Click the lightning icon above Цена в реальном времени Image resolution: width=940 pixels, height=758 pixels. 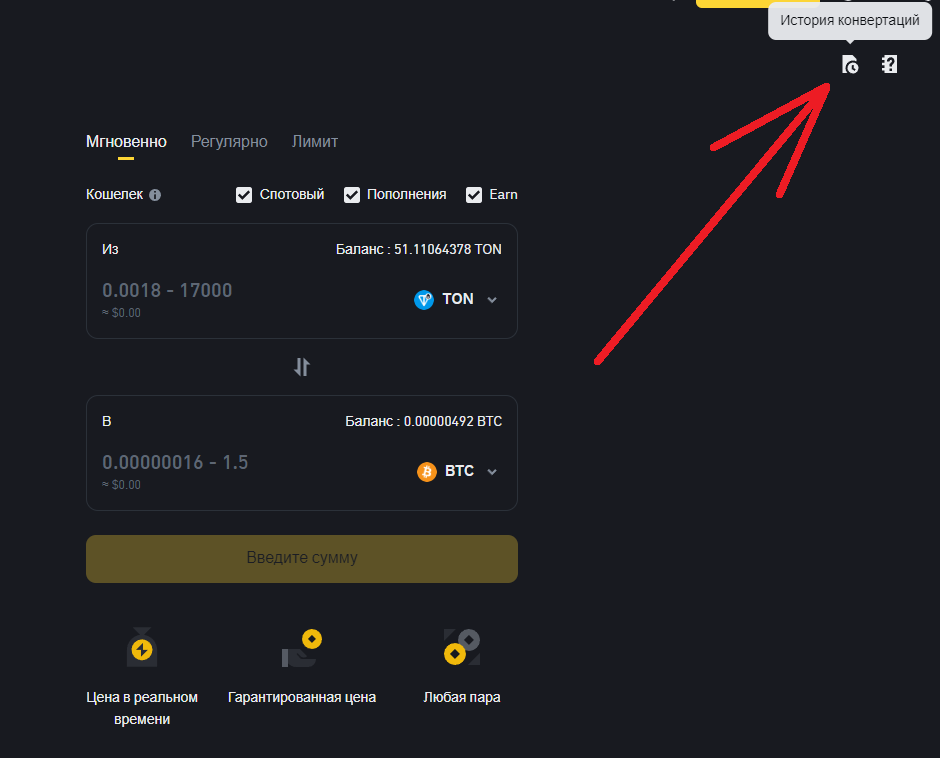pos(142,649)
